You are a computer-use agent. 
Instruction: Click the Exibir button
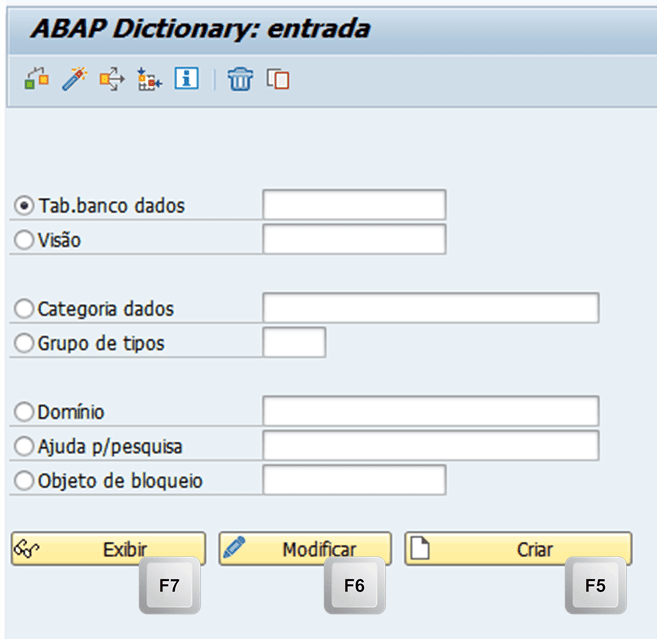point(109,548)
